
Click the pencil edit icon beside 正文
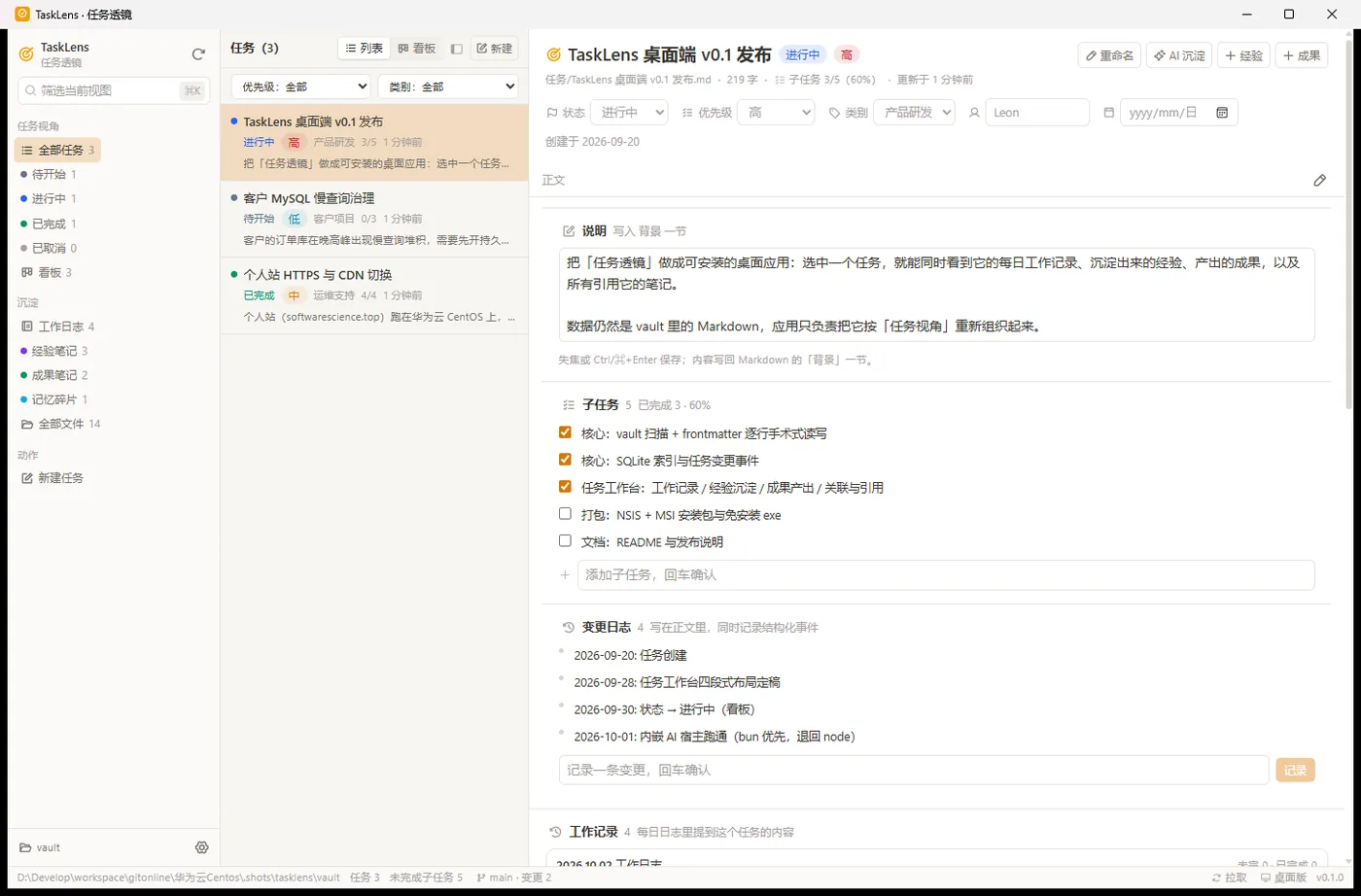pos(1320,180)
